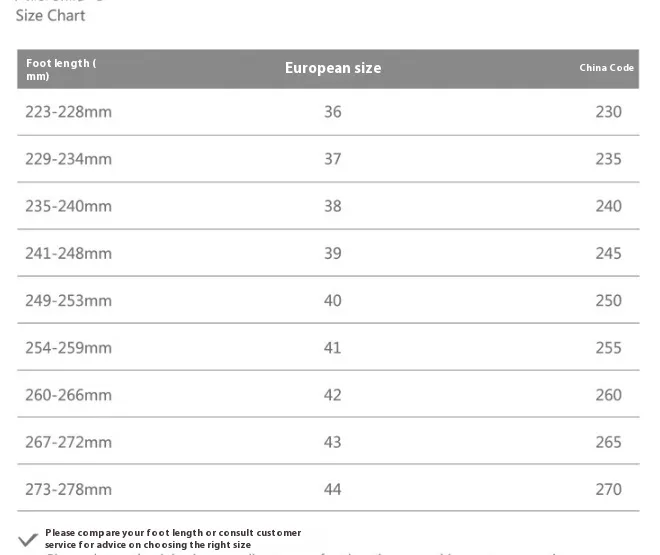Click China code 245
Screen dimensions: 660x555
click(x=608, y=253)
